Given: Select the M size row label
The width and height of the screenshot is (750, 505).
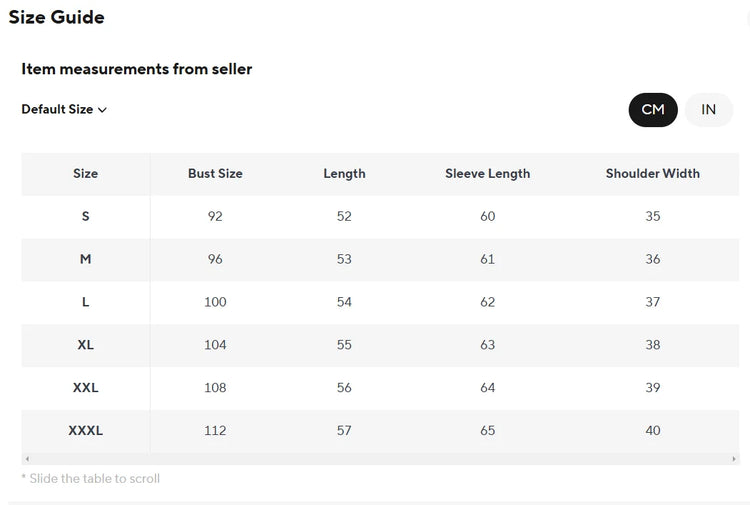Looking at the screenshot, I should tap(86, 259).
